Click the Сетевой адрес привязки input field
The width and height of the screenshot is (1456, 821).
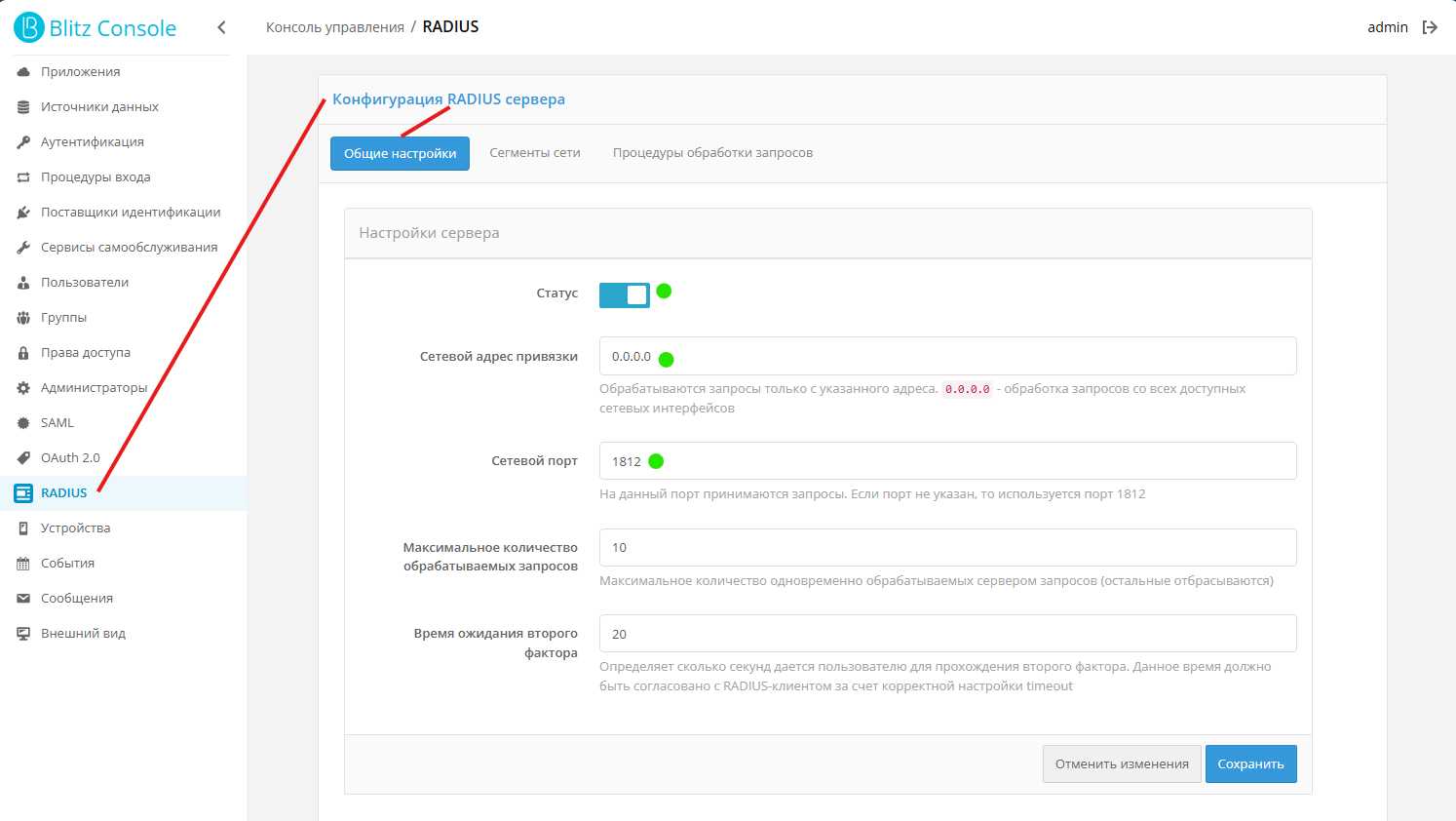[947, 356]
